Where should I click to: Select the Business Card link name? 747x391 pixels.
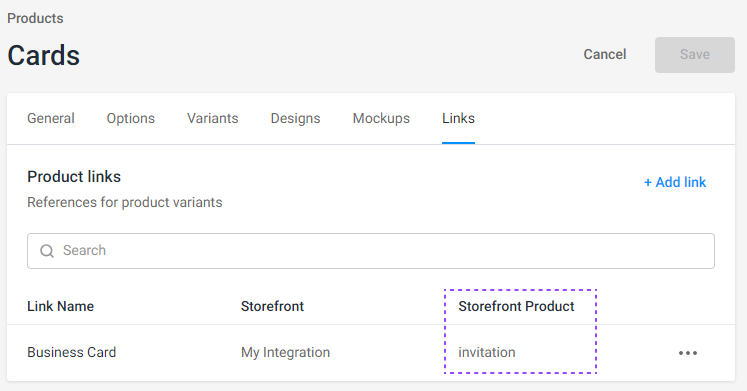(71, 352)
